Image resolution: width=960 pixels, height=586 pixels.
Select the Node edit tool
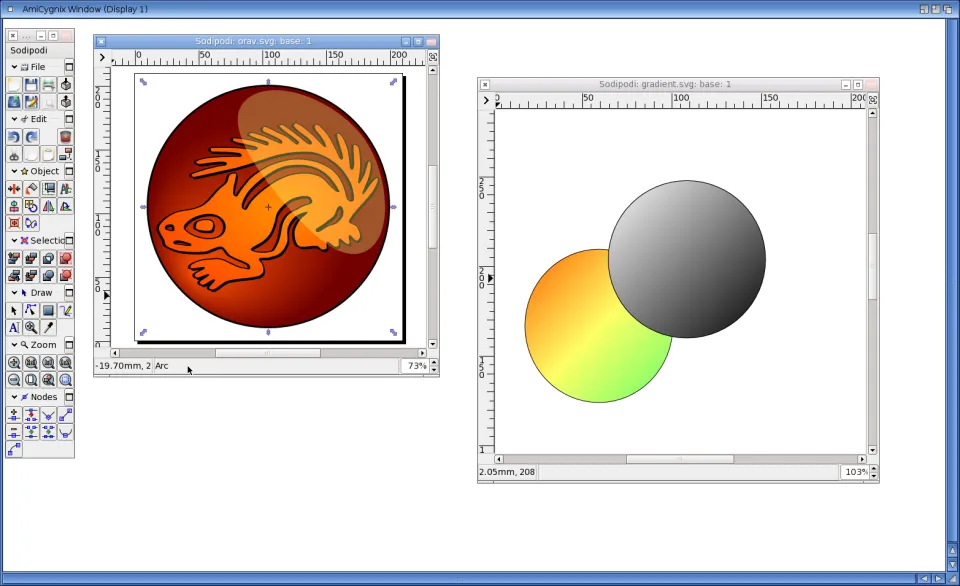pyautogui.click(x=31, y=311)
